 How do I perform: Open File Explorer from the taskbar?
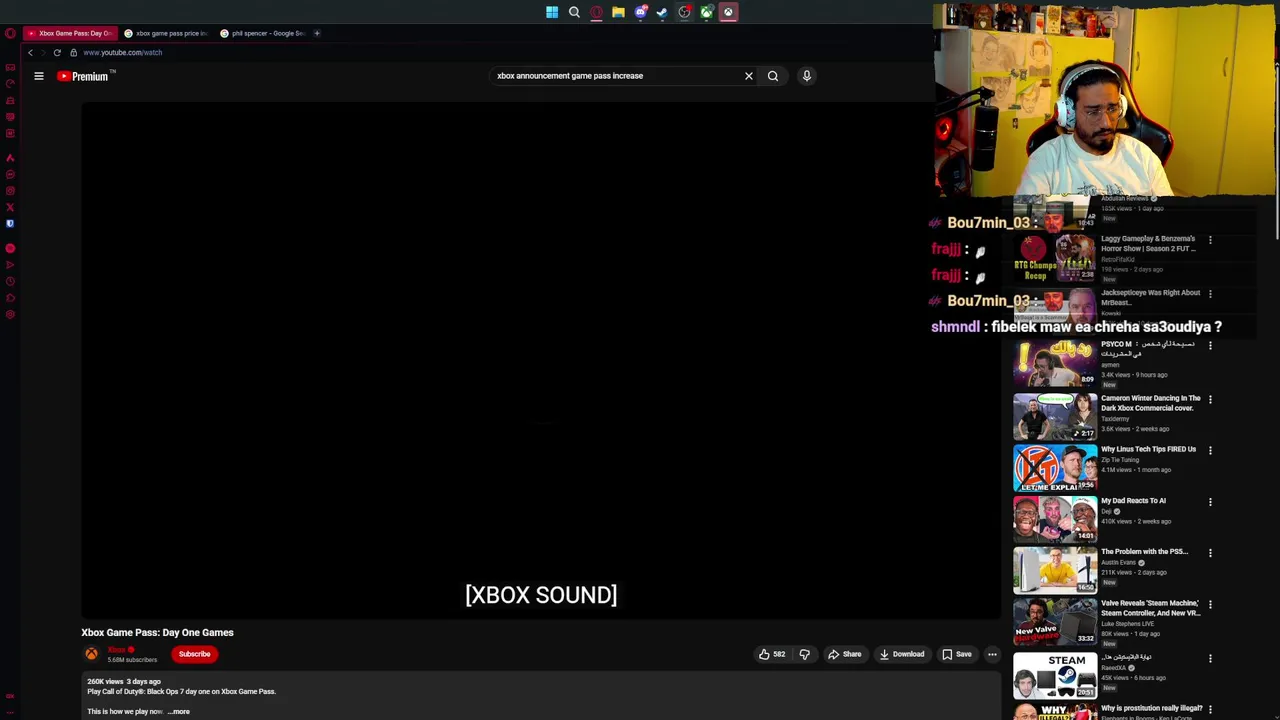[x=618, y=12]
